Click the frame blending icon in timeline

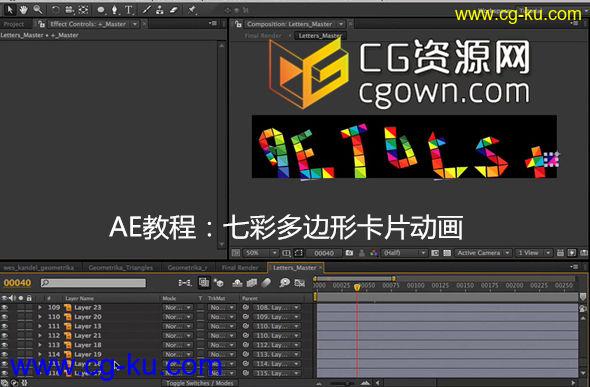point(251,282)
